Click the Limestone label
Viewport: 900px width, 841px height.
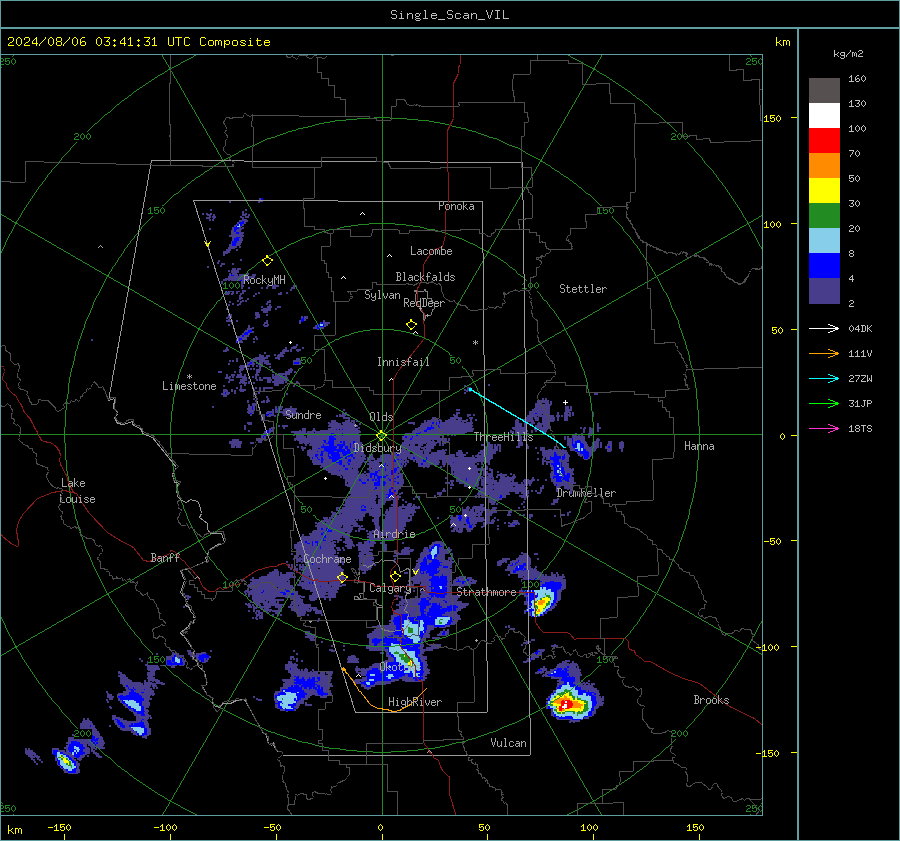(x=189, y=386)
